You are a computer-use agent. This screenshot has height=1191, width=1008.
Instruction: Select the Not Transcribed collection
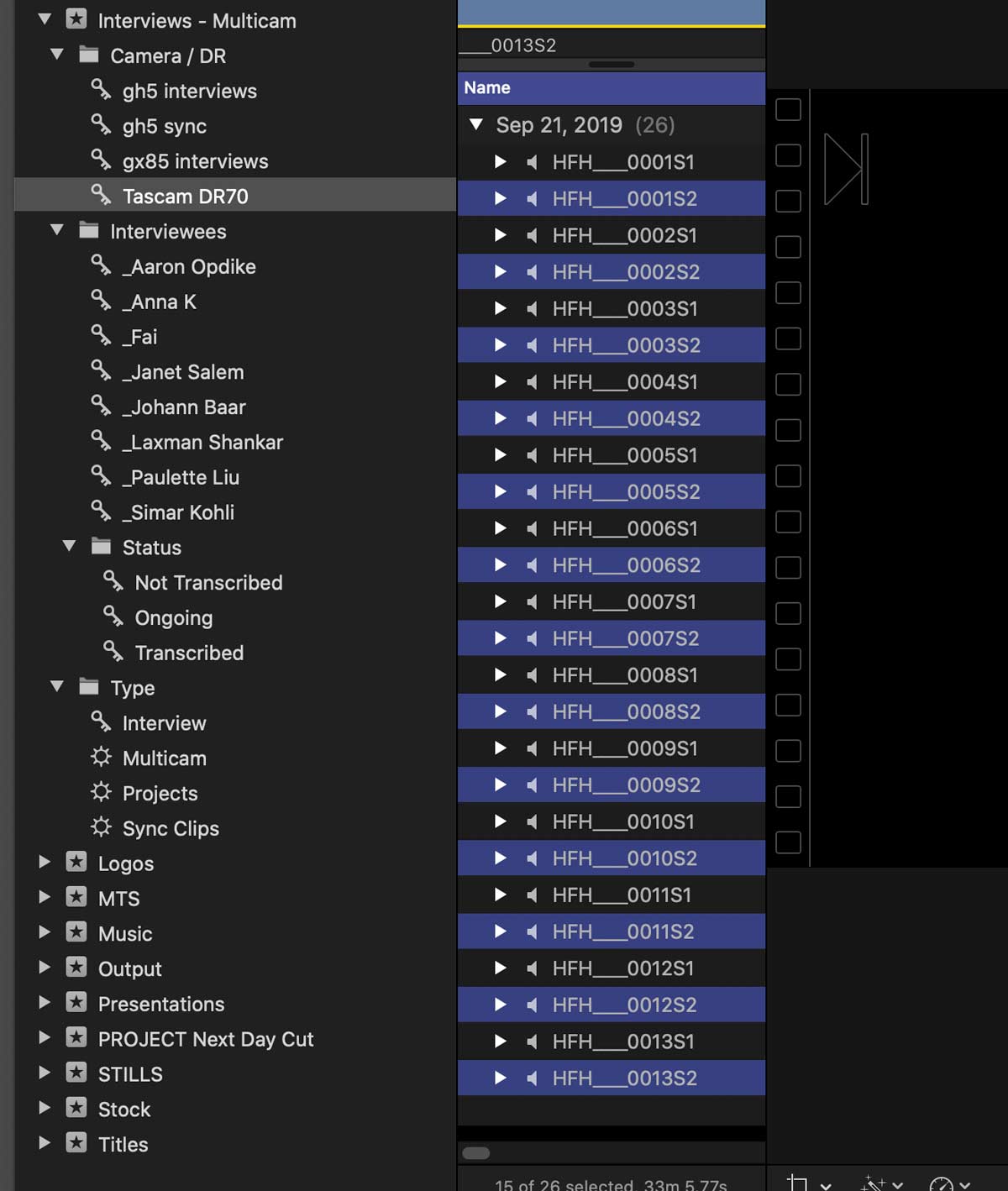208,583
